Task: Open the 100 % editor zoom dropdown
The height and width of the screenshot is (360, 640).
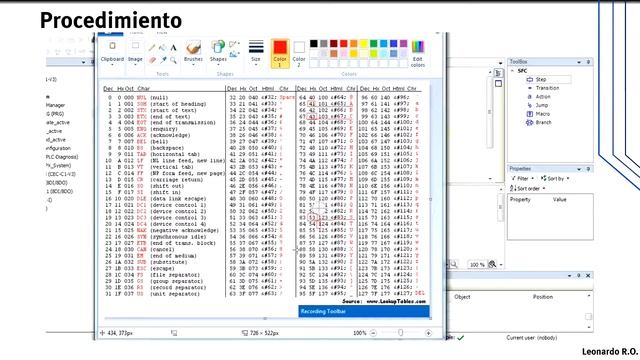Action: click(477, 264)
